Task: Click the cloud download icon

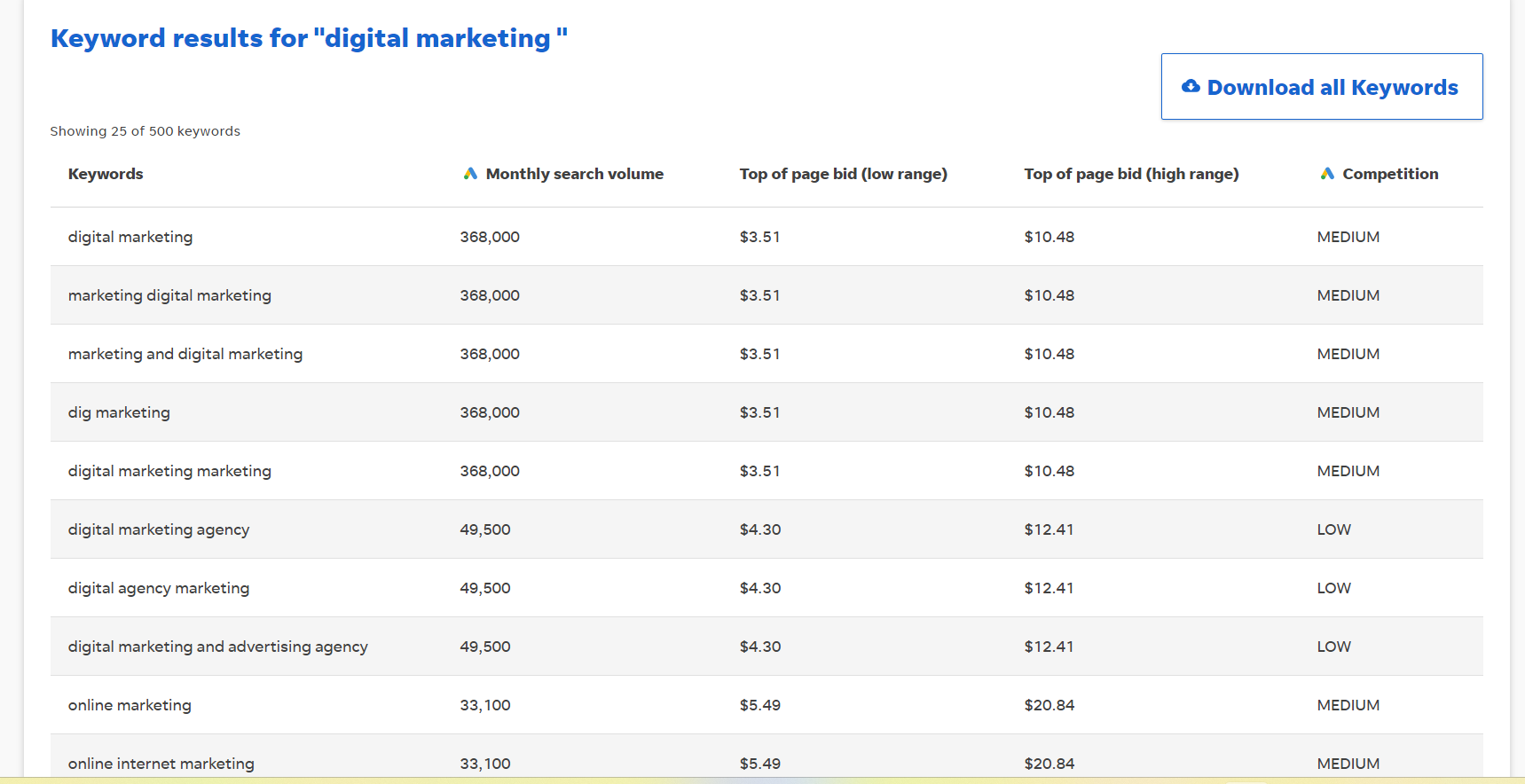Action: [1191, 87]
